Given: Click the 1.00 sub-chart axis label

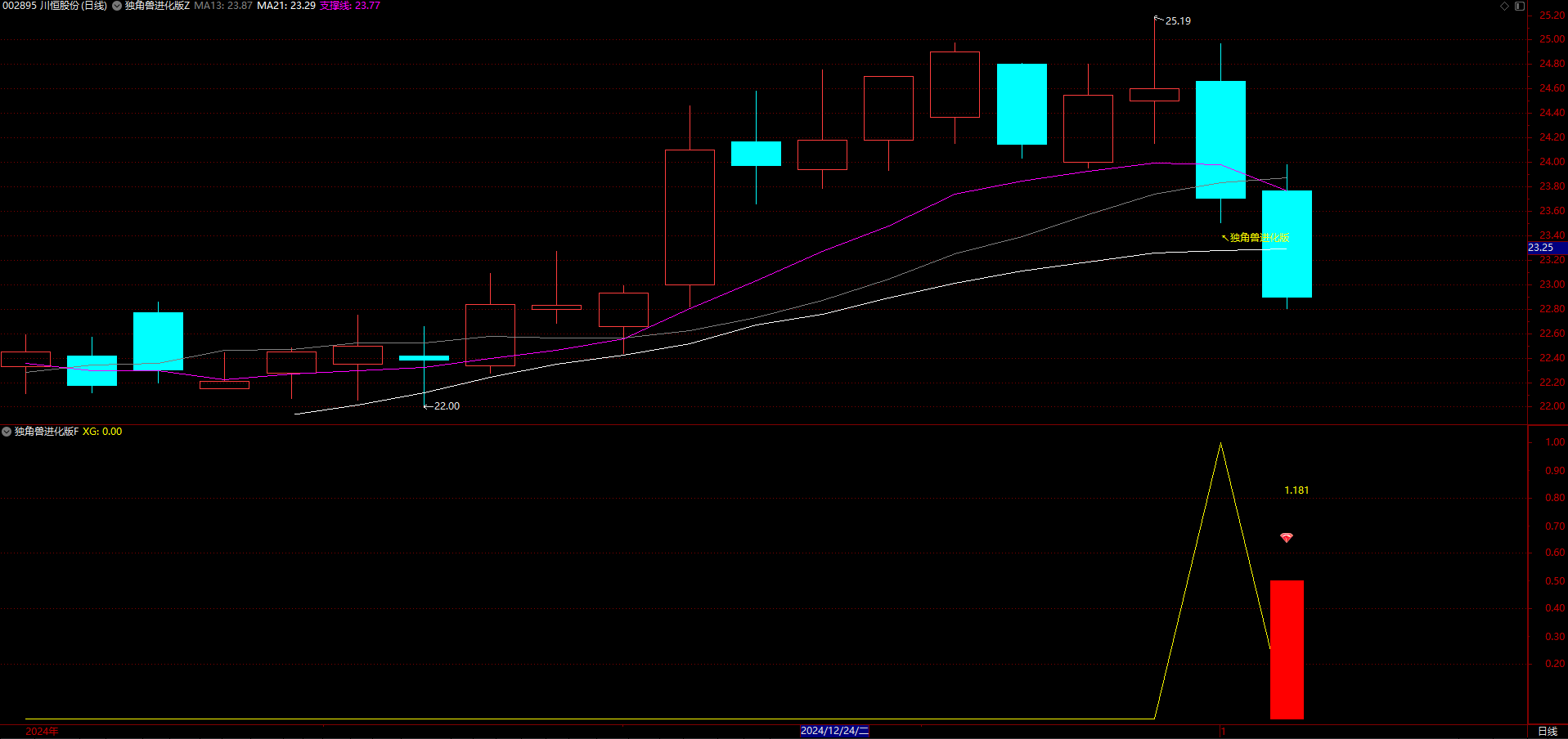Looking at the screenshot, I should coord(1555,442).
